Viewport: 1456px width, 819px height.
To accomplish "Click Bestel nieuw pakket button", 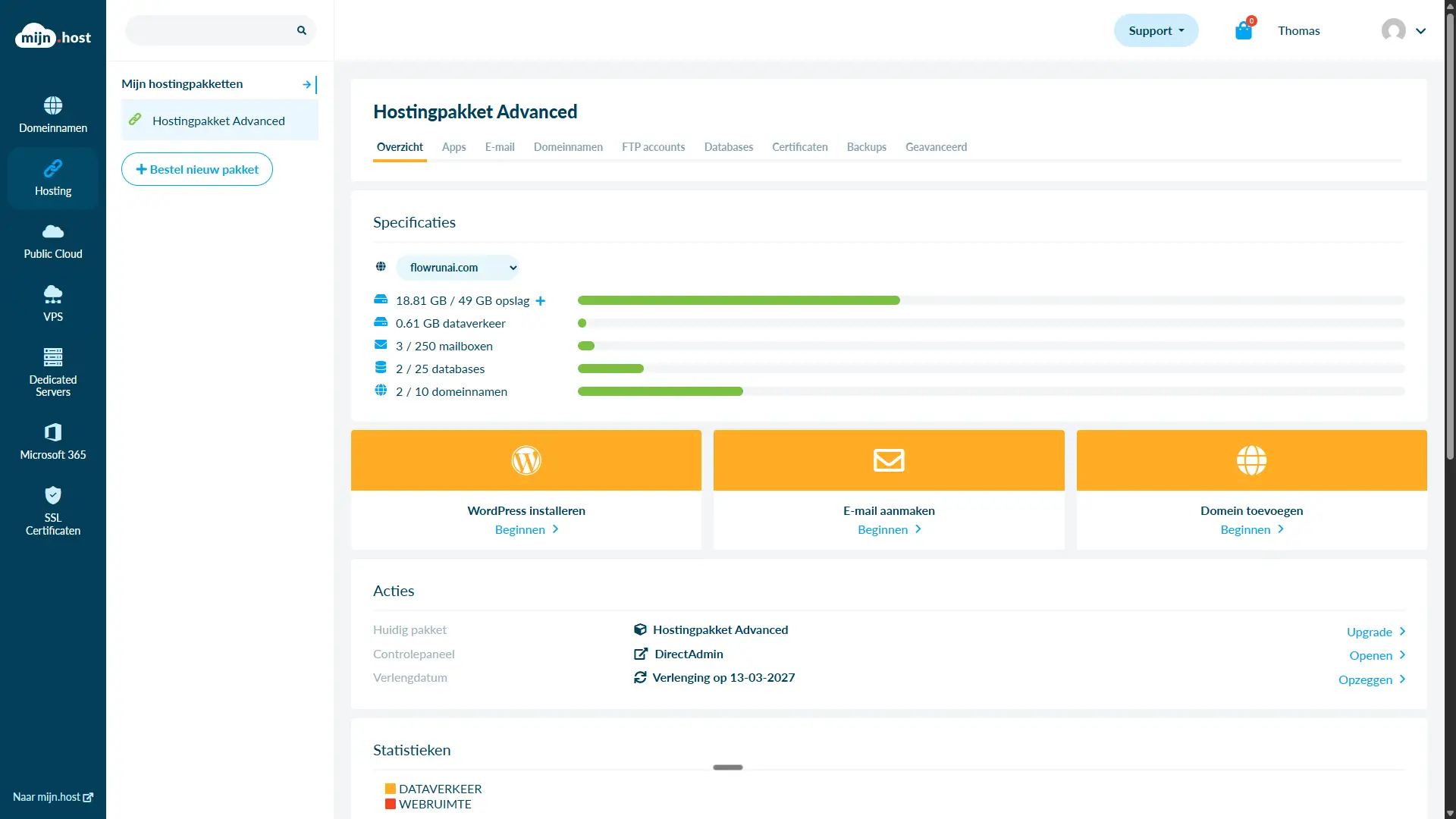I will [197, 170].
